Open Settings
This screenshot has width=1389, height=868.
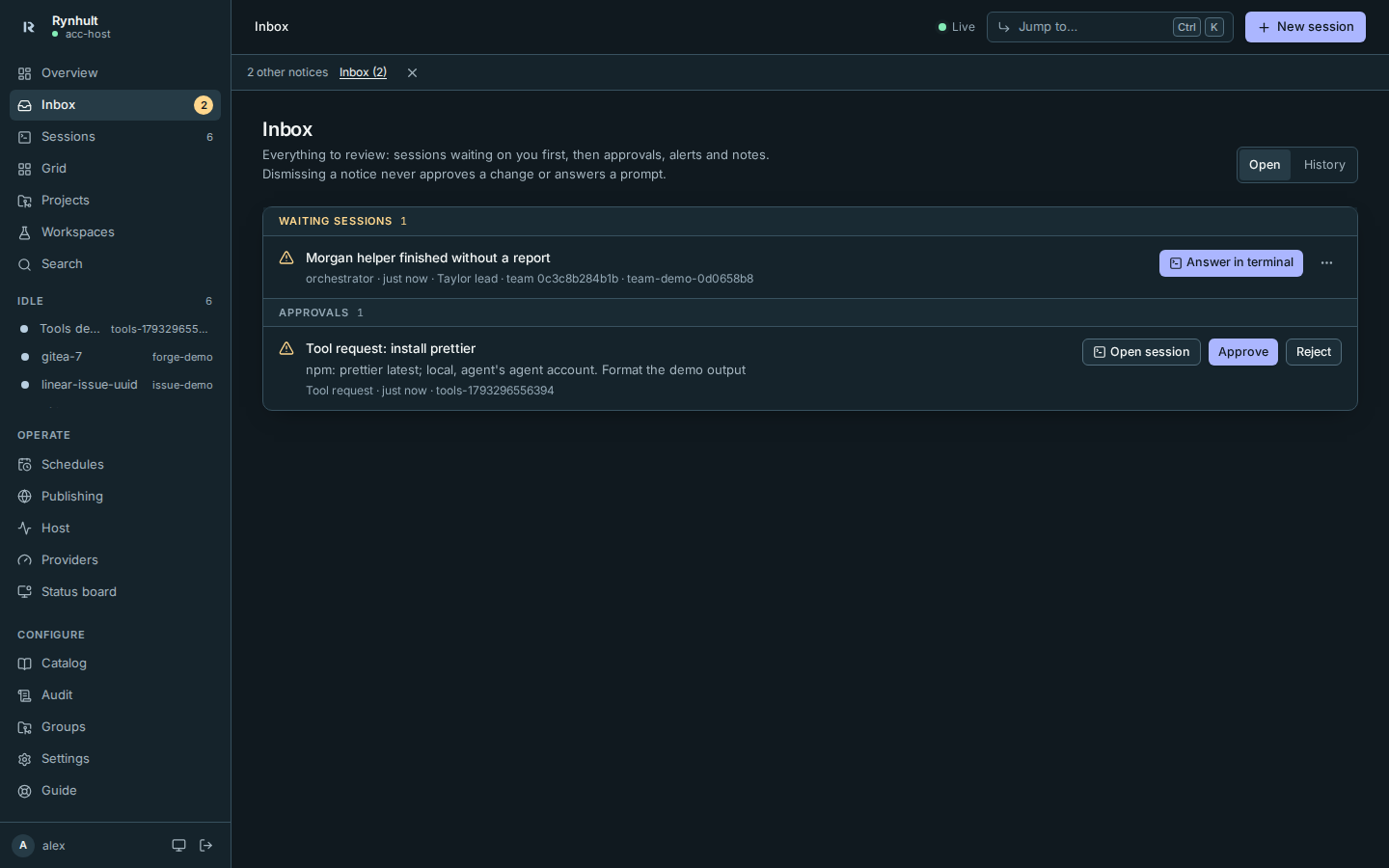point(115,759)
